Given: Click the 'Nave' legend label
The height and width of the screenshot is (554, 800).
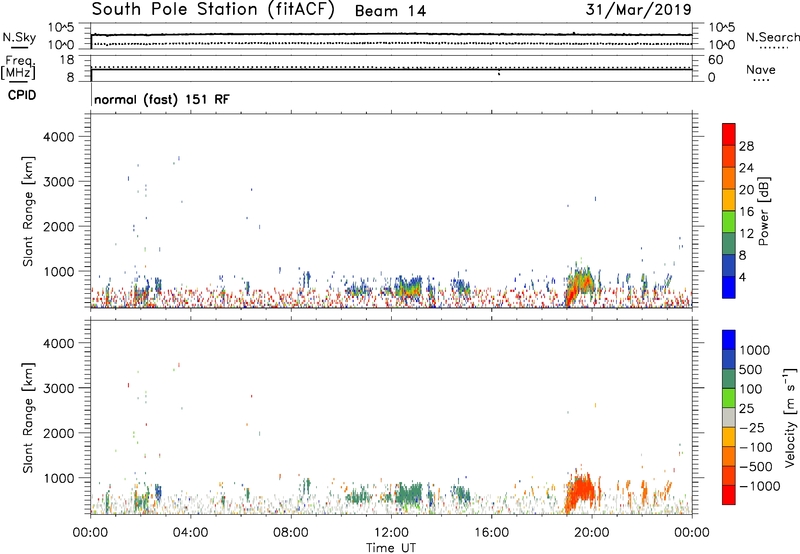Looking at the screenshot, I should click(x=761, y=70).
